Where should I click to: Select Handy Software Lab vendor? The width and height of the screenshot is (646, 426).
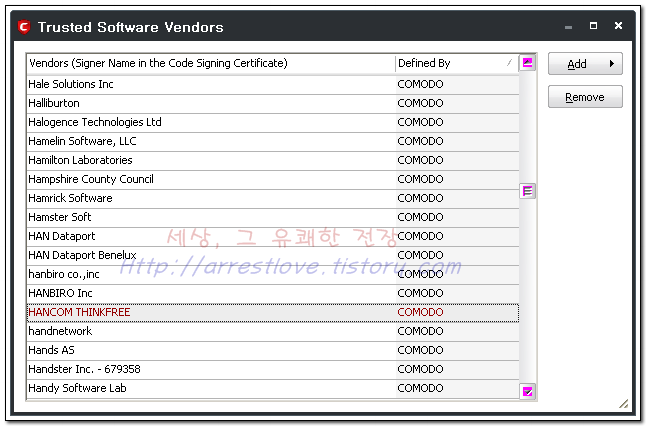273,388
